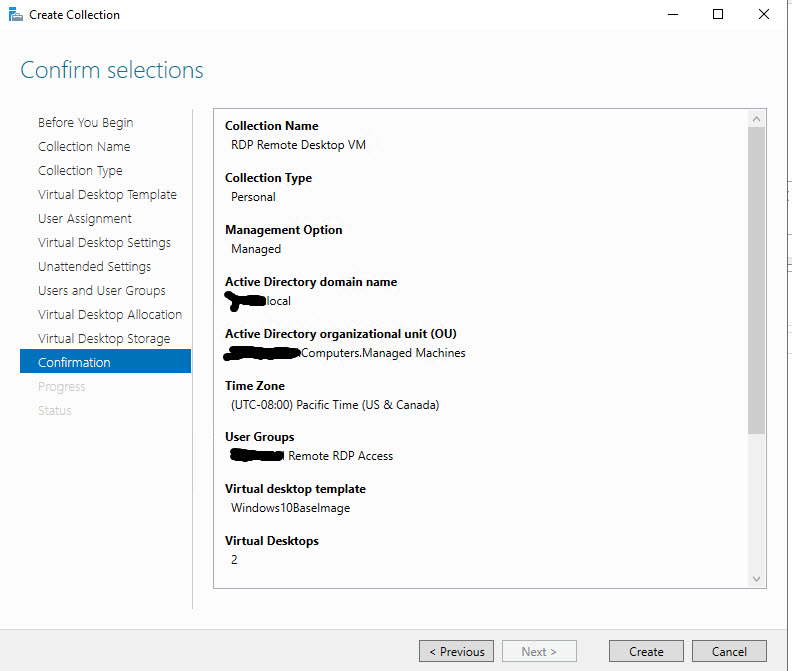
Task: Click the Previous button
Action: (x=456, y=651)
